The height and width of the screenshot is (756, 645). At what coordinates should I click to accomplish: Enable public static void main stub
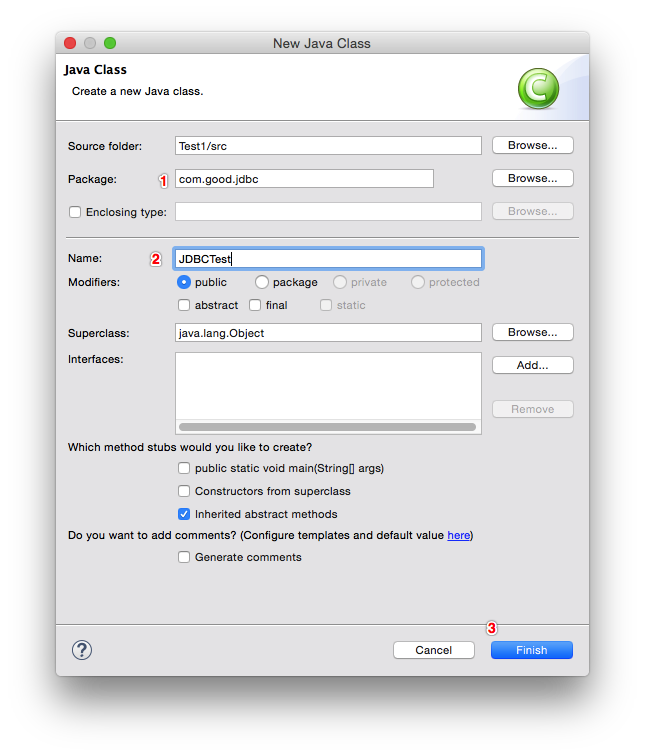(x=184, y=468)
